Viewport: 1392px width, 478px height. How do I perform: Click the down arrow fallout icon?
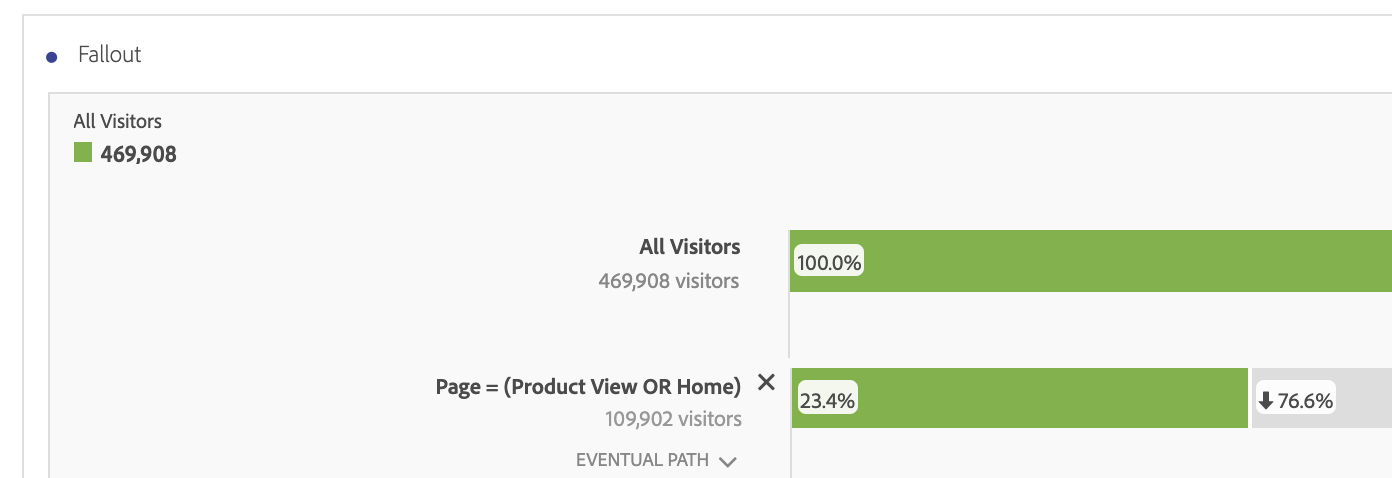[1266, 401]
